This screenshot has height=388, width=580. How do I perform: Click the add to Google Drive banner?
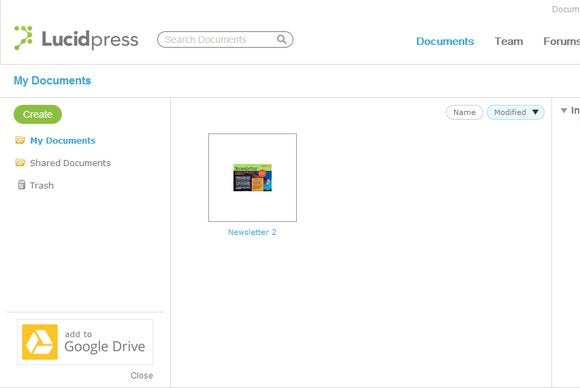pos(85,342)
